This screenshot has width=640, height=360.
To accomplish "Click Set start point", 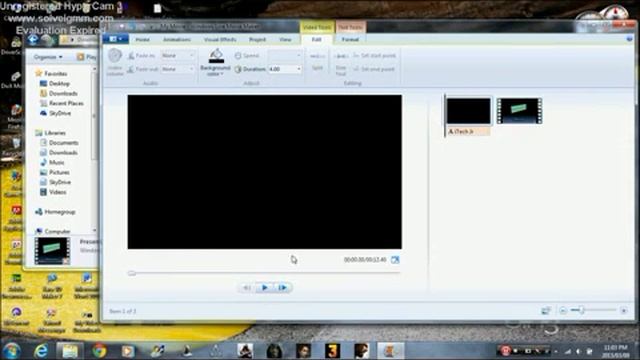I will click(374, 56).
